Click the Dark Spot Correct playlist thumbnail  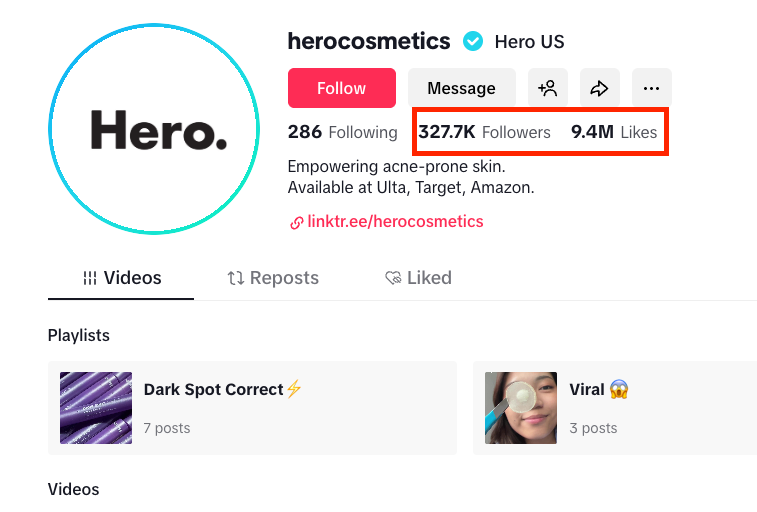pyautogui.click(x=96, y=408)
